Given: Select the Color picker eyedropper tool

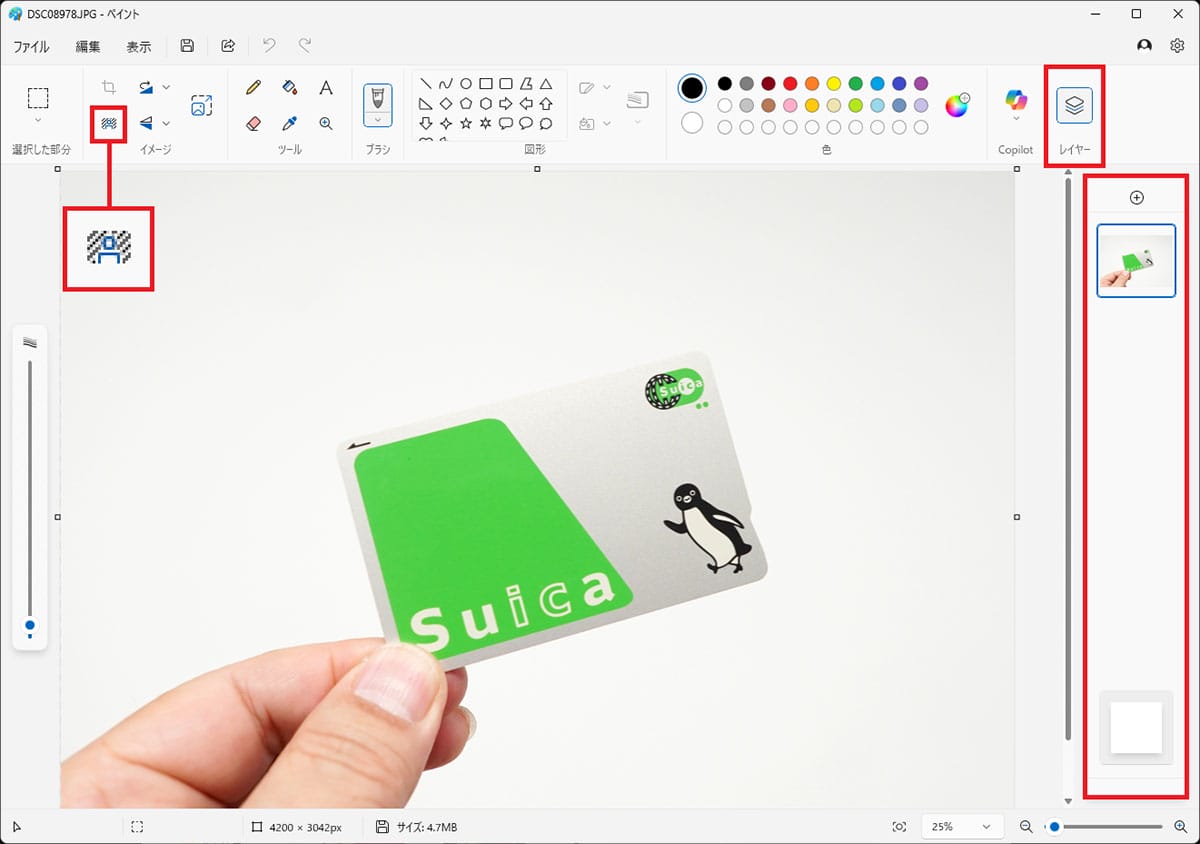Looking at the screenshot, I should pos(290,123).
